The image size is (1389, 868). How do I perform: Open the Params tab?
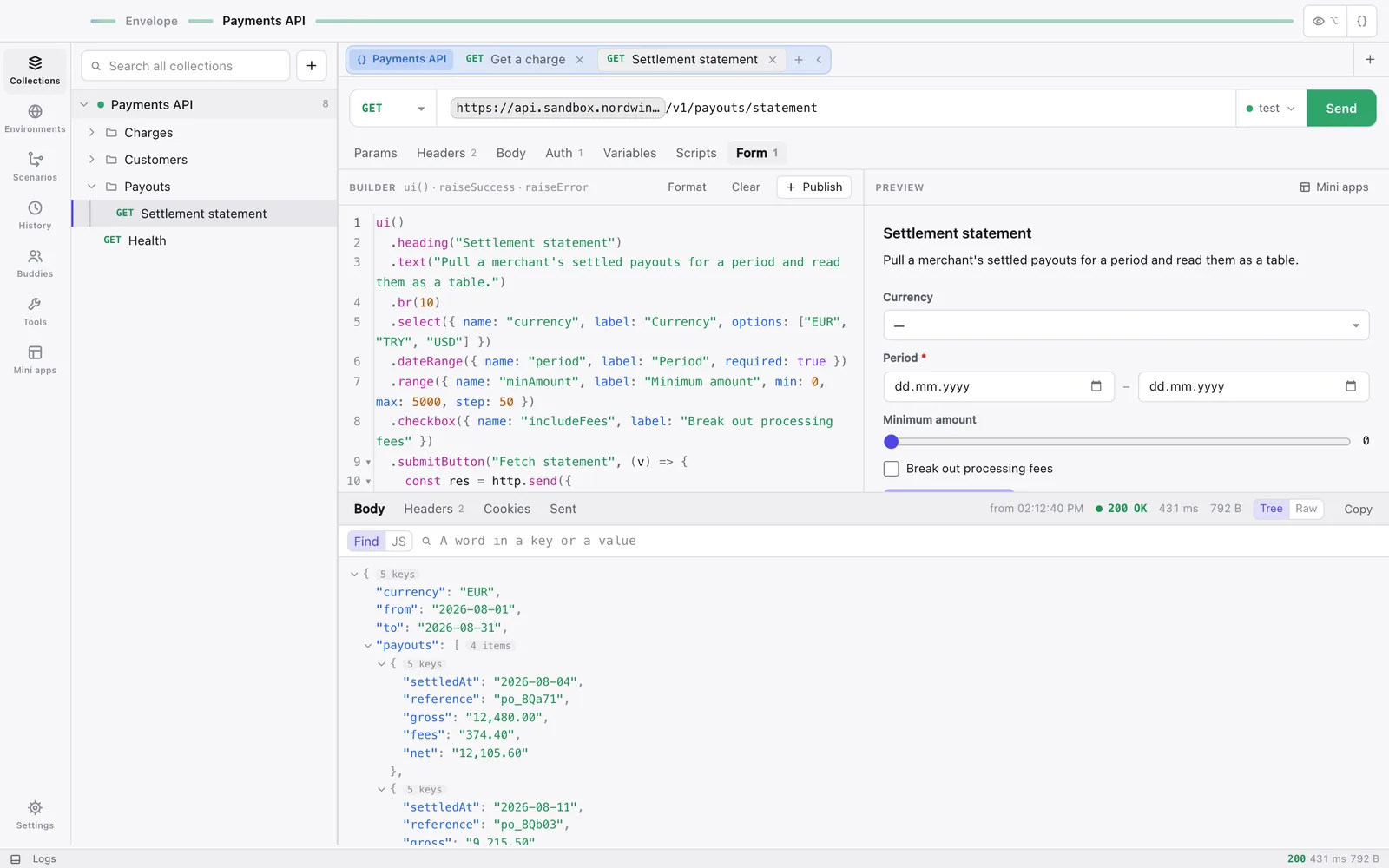tap(375, 154)
